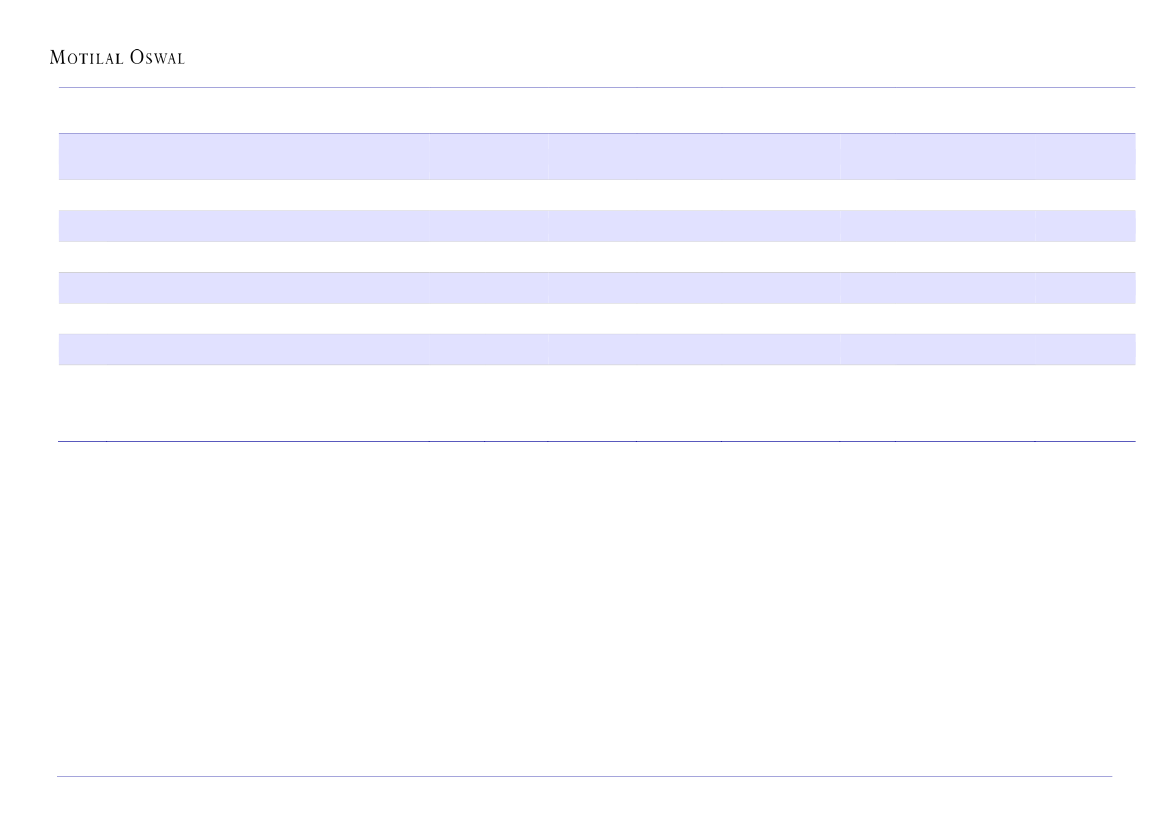The height and width of the screenshot is (827, 1169).
Task: Select the third lavender-shaded table row
Action: click(x=596, y=288)
